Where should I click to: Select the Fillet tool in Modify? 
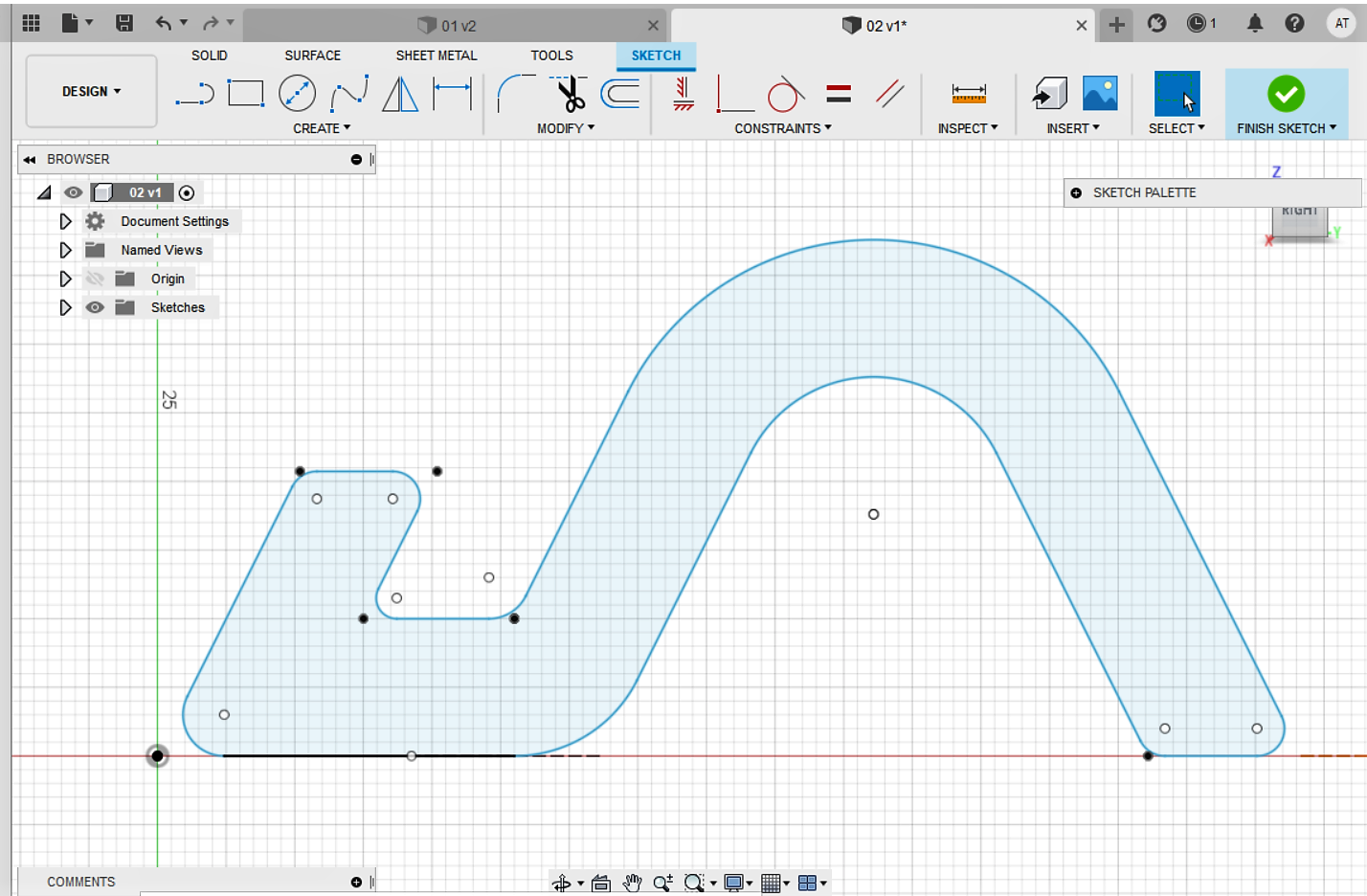[517, 94]
